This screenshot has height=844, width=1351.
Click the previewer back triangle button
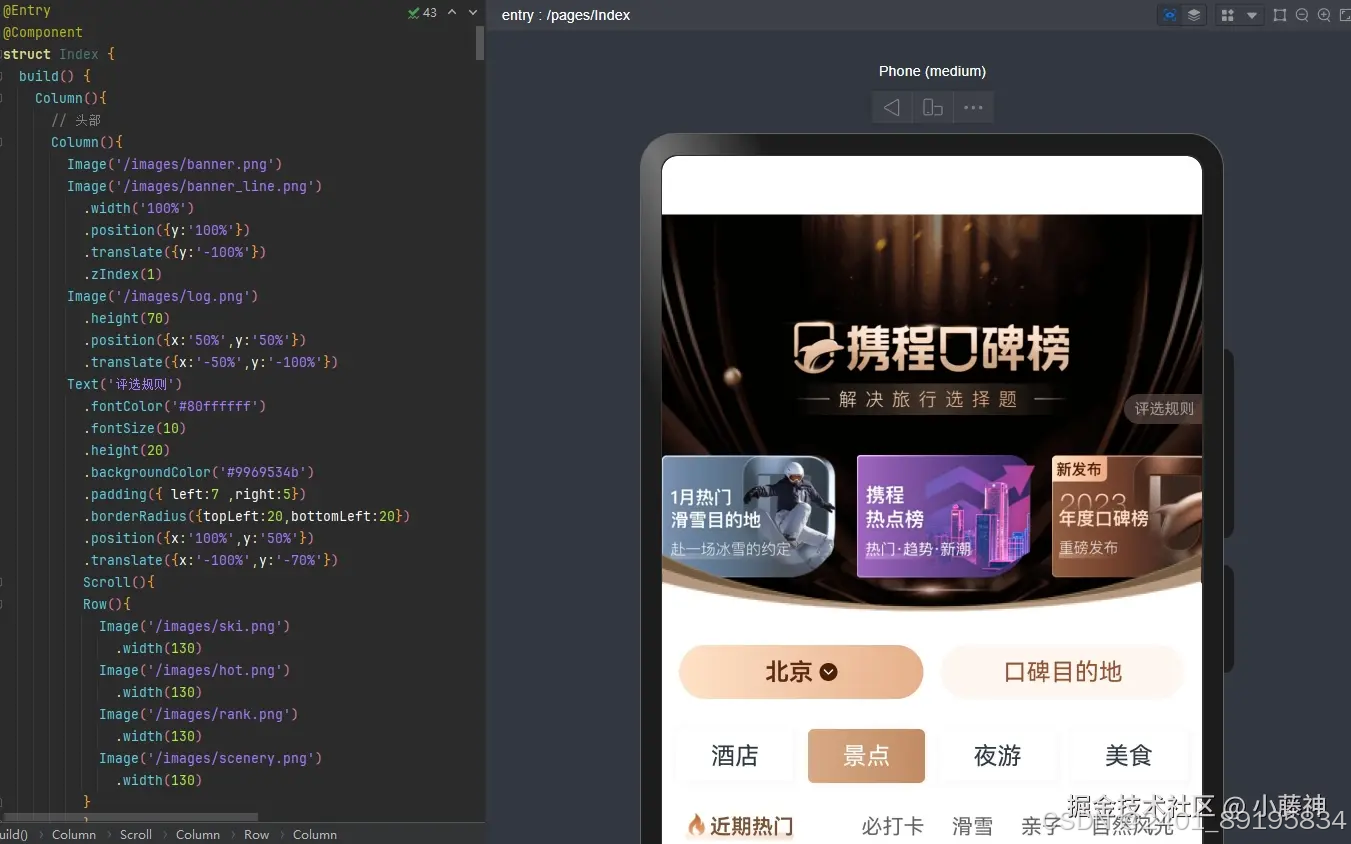(892, 107)
